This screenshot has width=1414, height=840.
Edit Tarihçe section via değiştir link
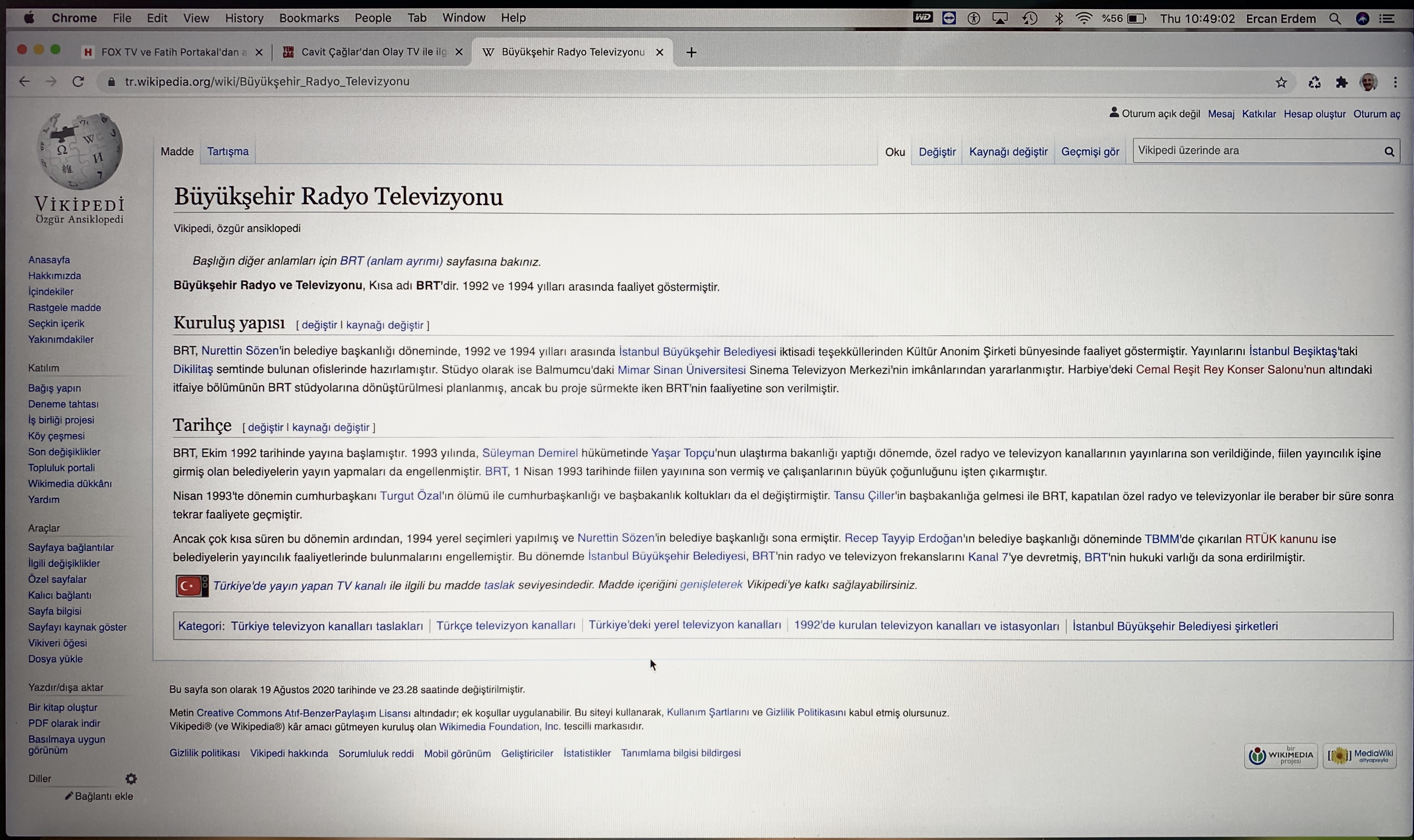pos(266,427)
